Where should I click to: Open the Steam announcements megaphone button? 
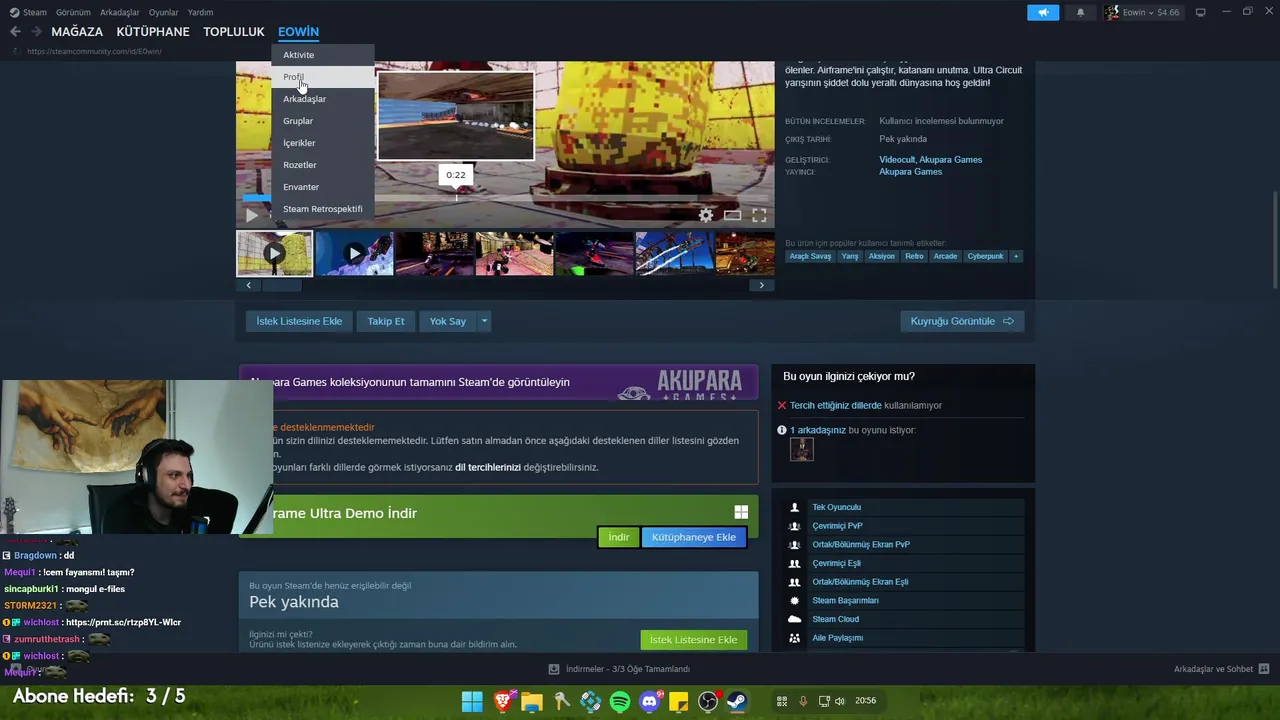tap(1042, 12)
